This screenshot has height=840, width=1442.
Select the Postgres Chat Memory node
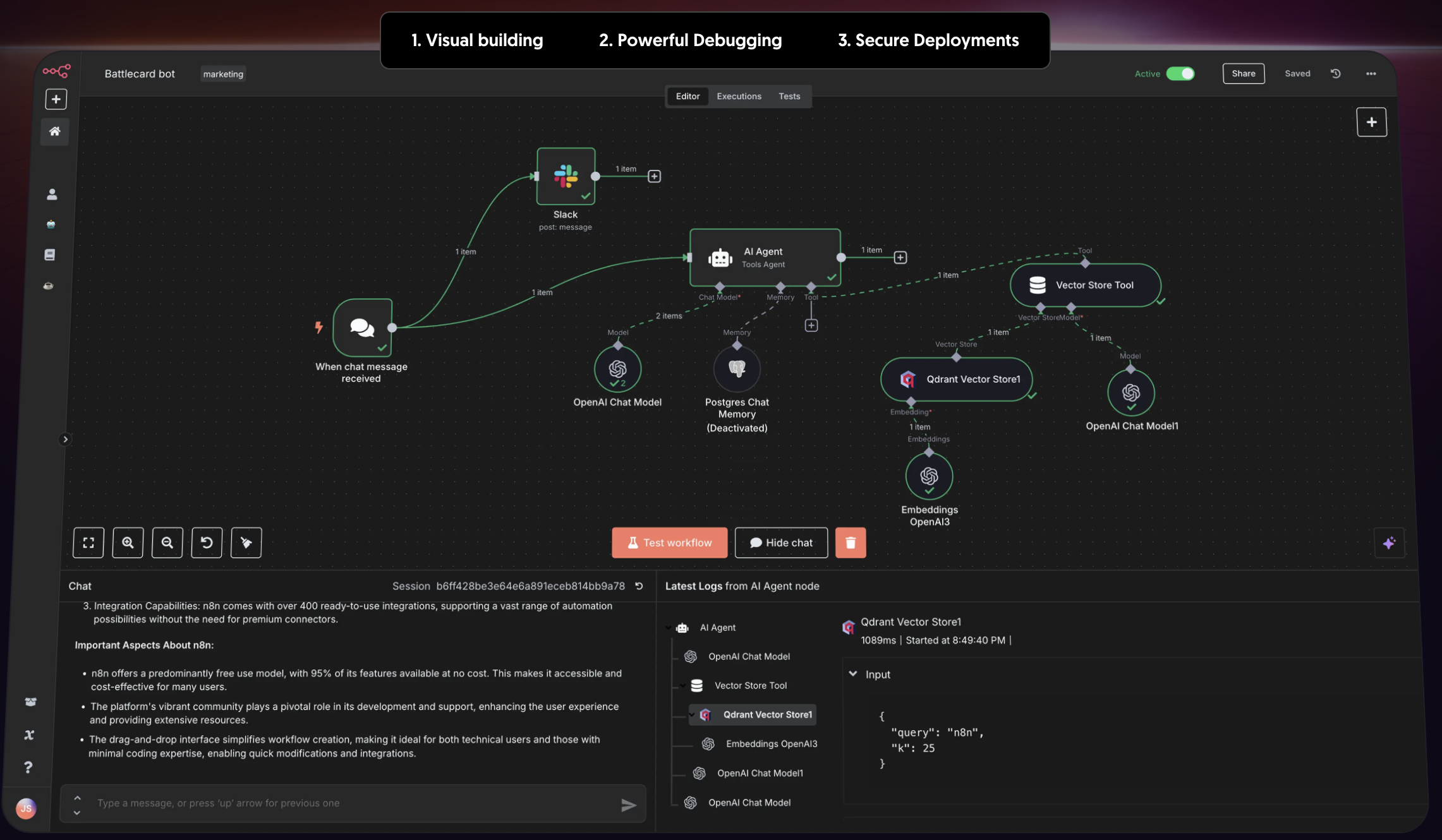(737, 369)
